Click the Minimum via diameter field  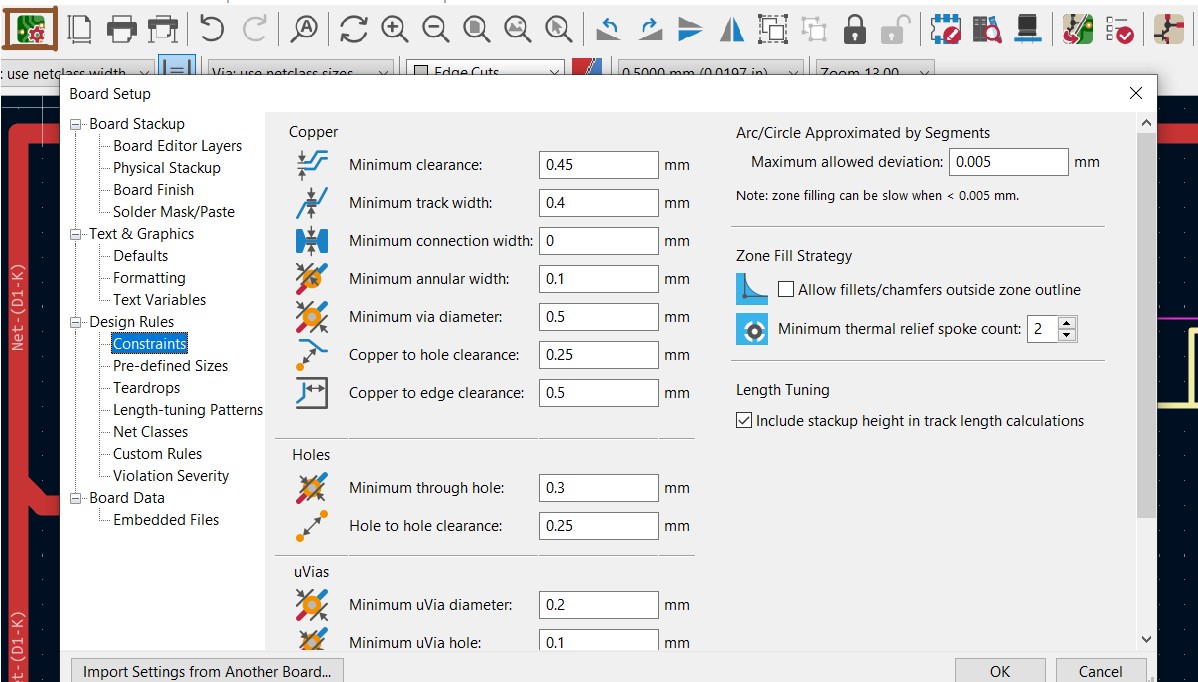598,317
